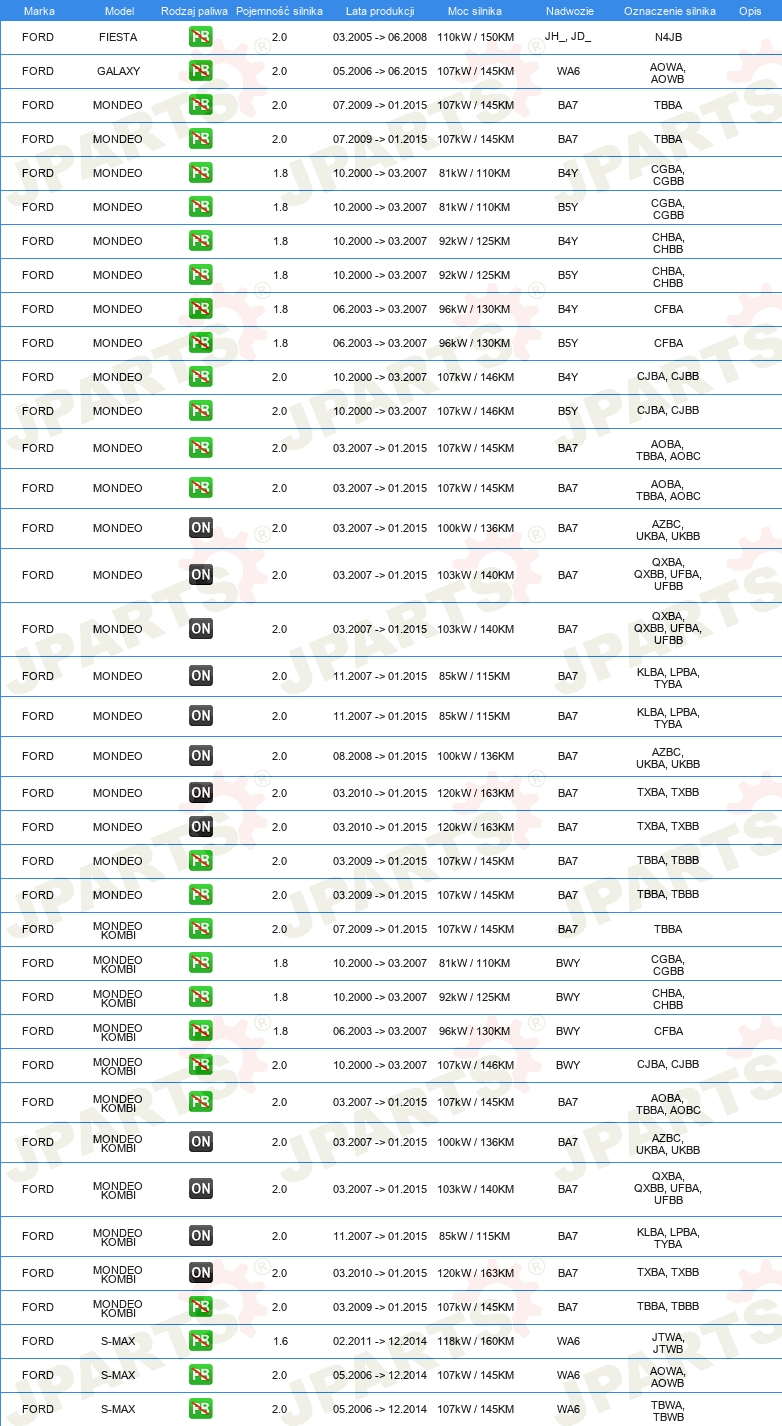Click '100kW / 136KM' in MONDEO KOMBI row
This screenshot has width=782, height=1426.
click(475, 1142)
